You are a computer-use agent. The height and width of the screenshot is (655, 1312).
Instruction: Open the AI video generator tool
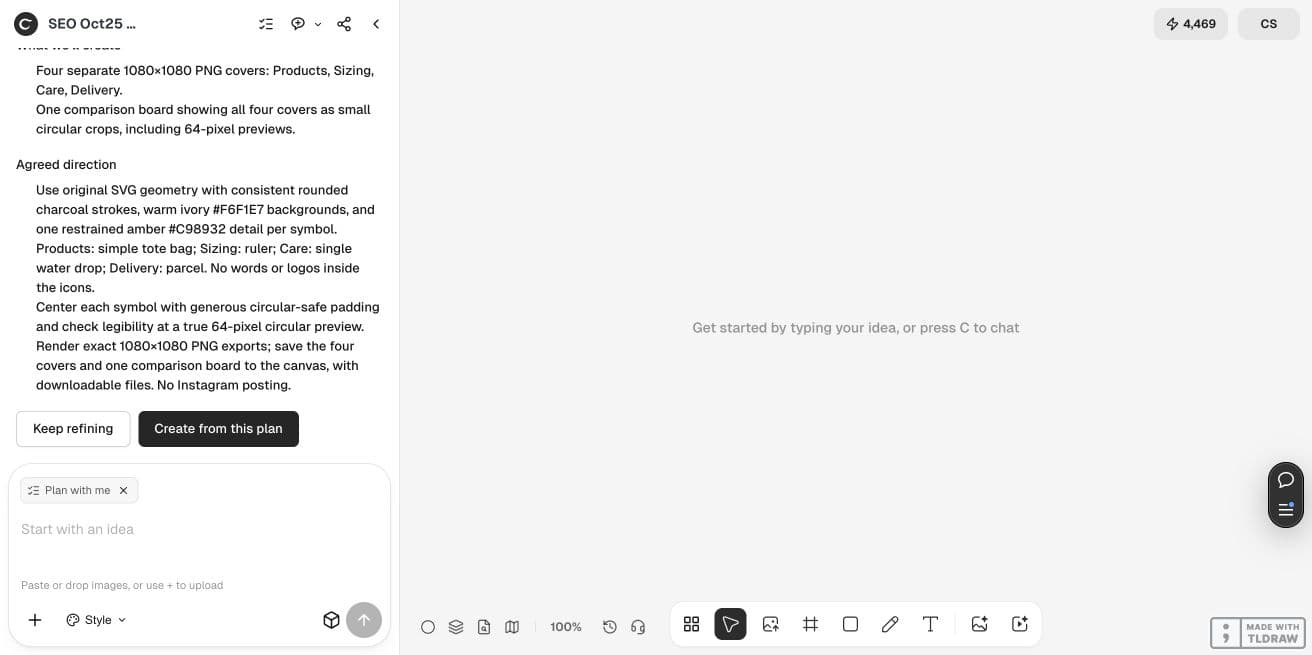point(1020,624)
